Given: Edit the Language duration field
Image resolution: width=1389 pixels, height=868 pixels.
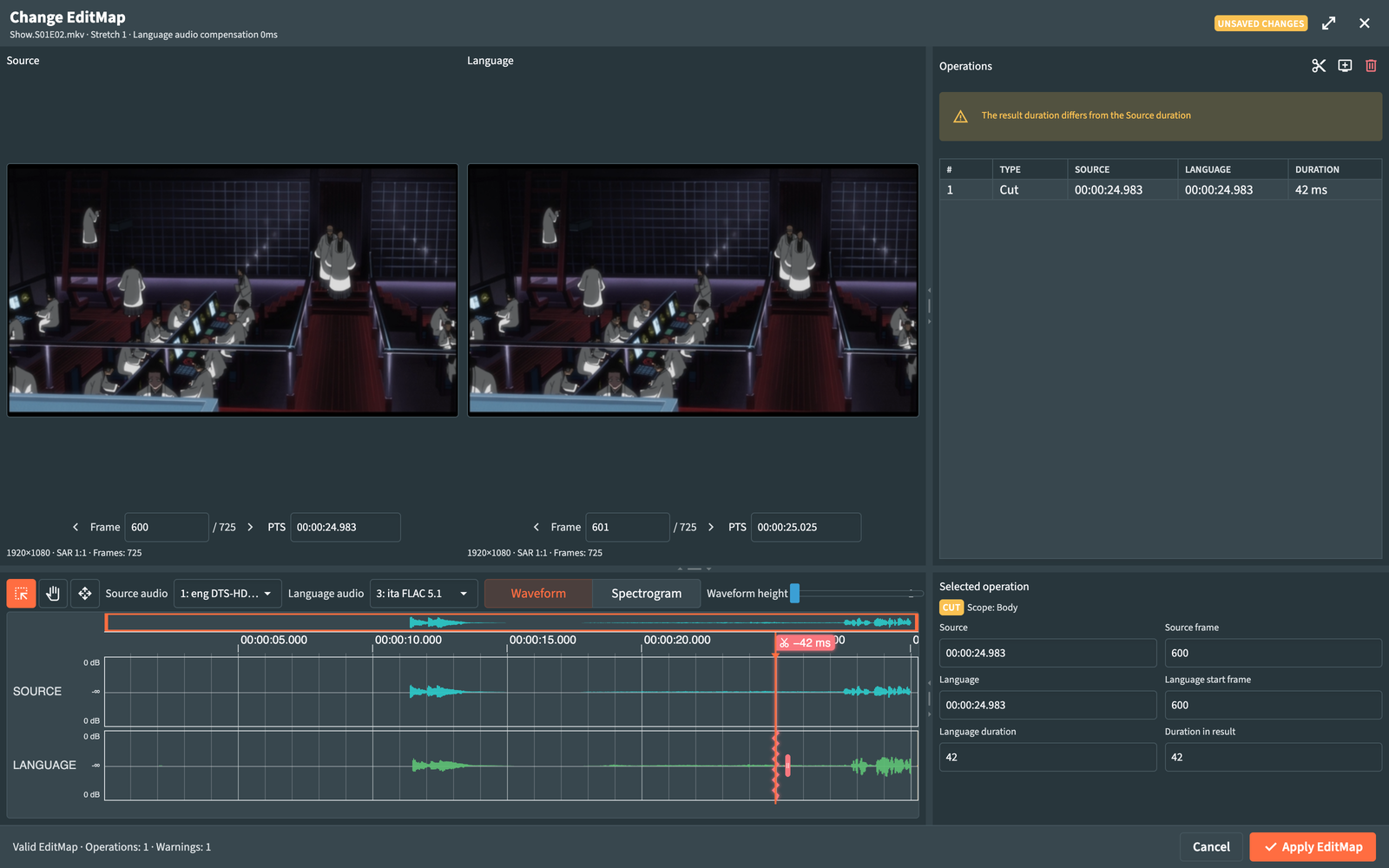Looking at the screenshot, I should click(x=1048, y=757).
